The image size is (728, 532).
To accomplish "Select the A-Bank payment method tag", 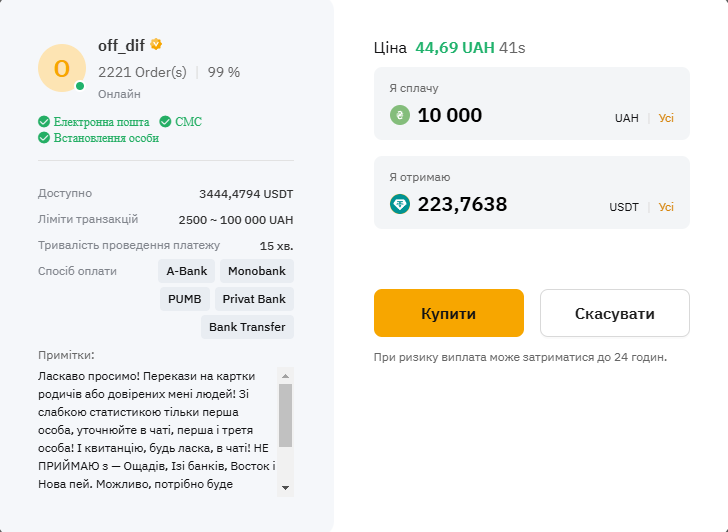I will tap(187, 271).
